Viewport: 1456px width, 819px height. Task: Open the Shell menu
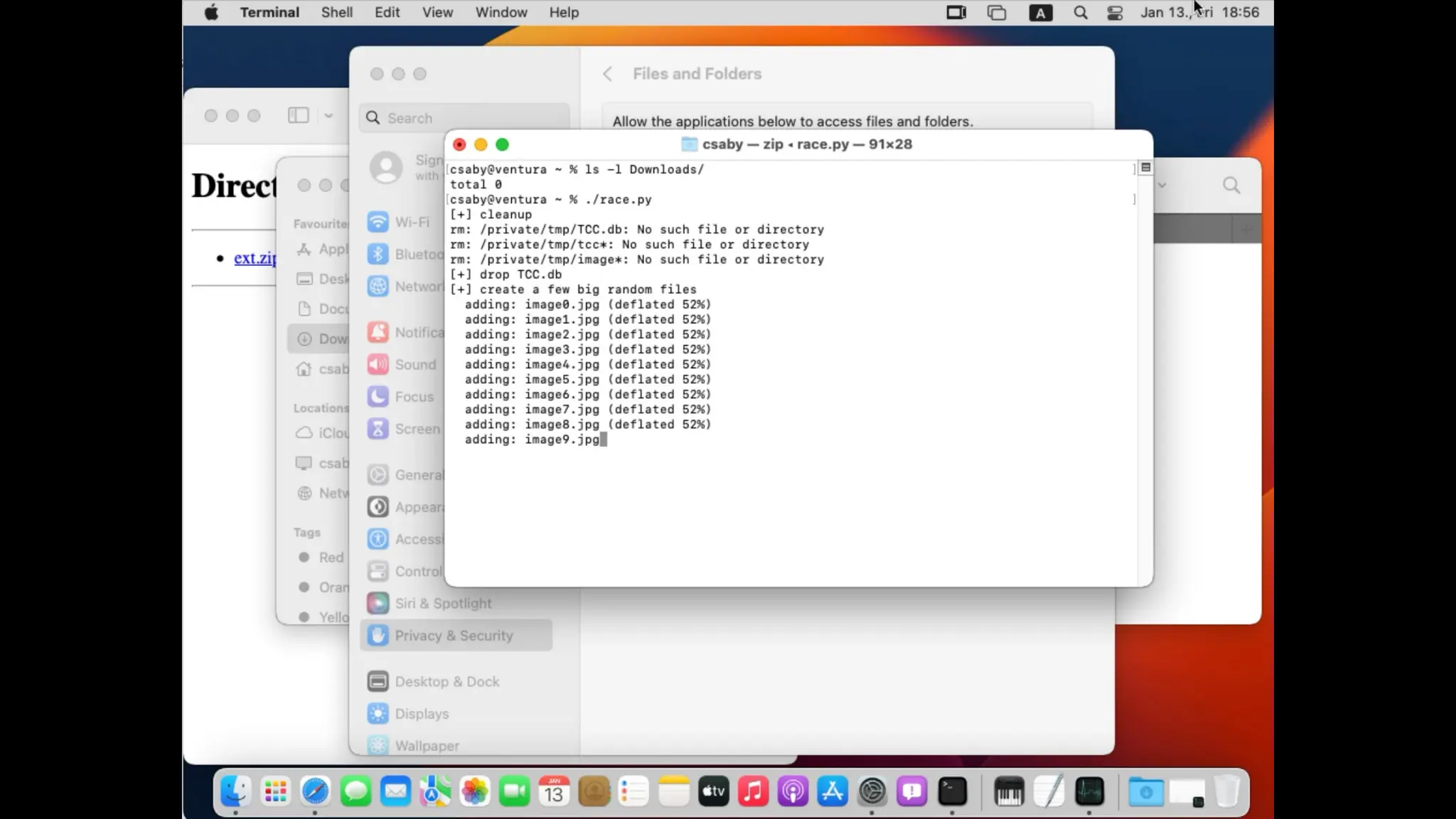(x=336, y=13)
